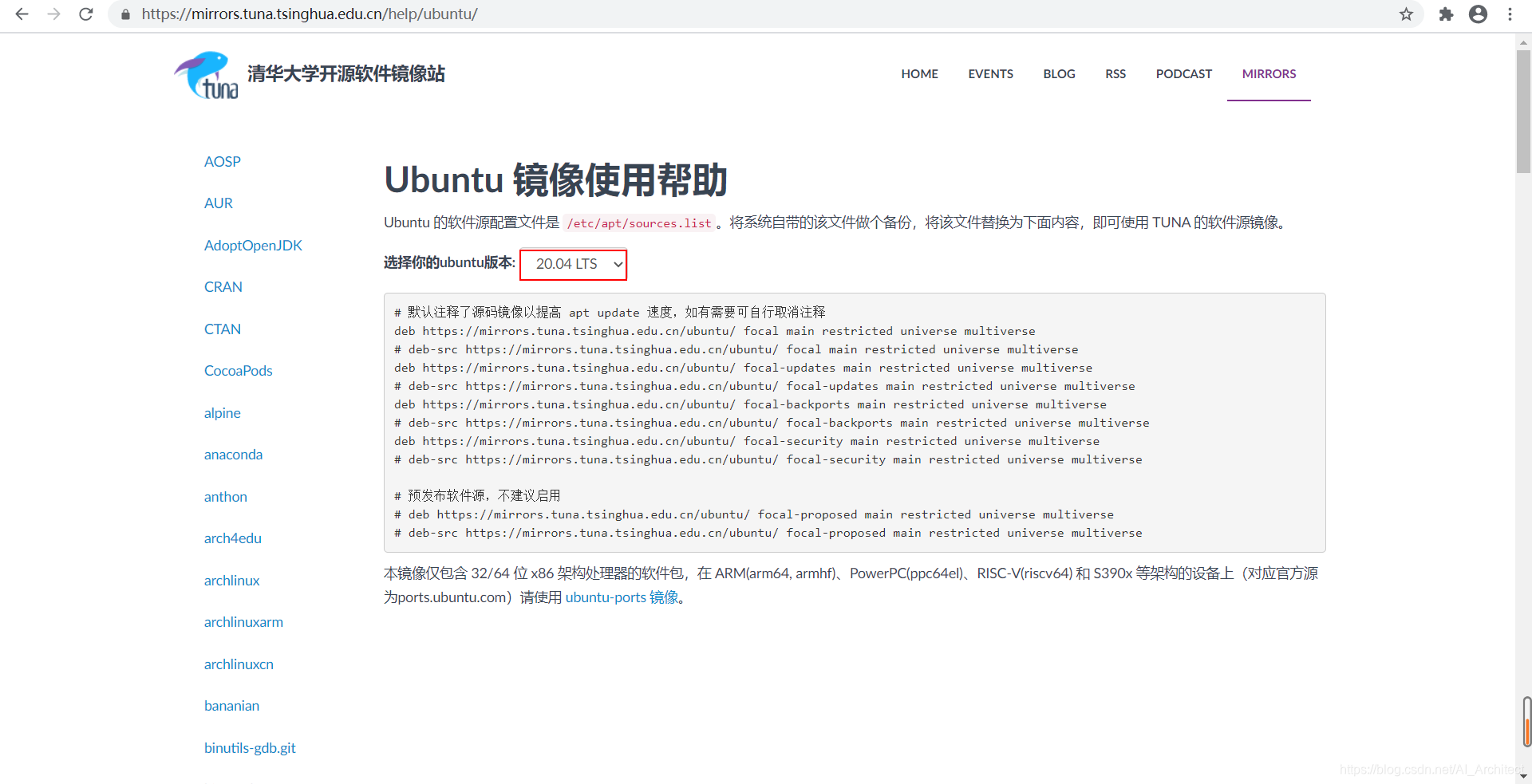Open arch4edu in the sidebar
The width and height of the screenshot is (1532, 784).
point(233,538)
